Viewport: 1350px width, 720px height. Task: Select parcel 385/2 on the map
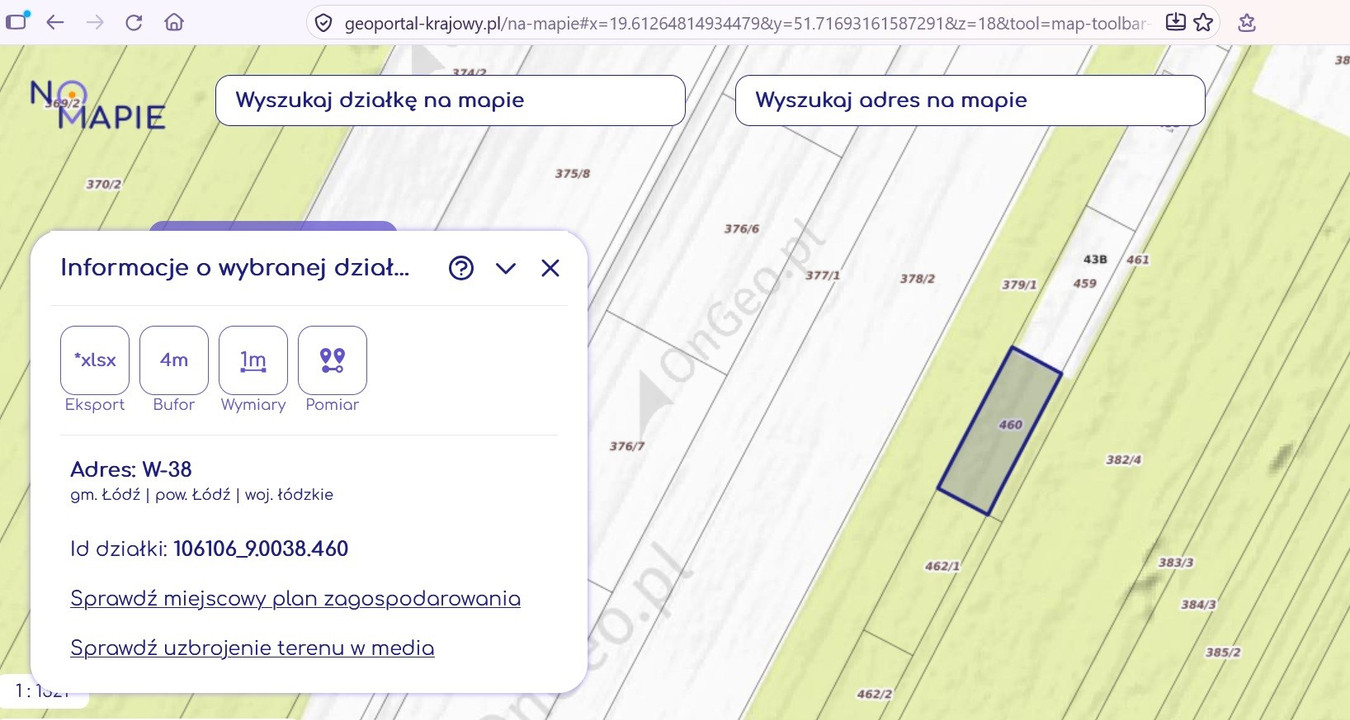[x=1223, y=652]
